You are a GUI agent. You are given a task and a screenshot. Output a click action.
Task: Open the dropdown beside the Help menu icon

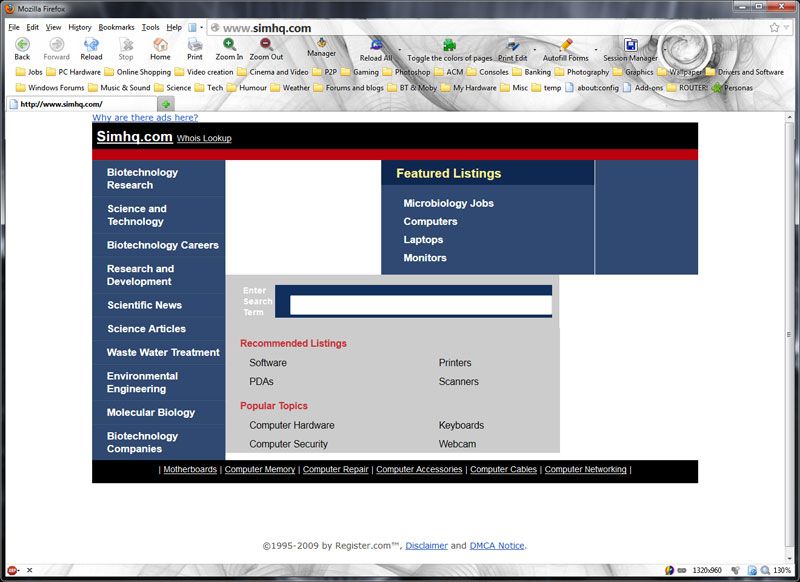201,28
